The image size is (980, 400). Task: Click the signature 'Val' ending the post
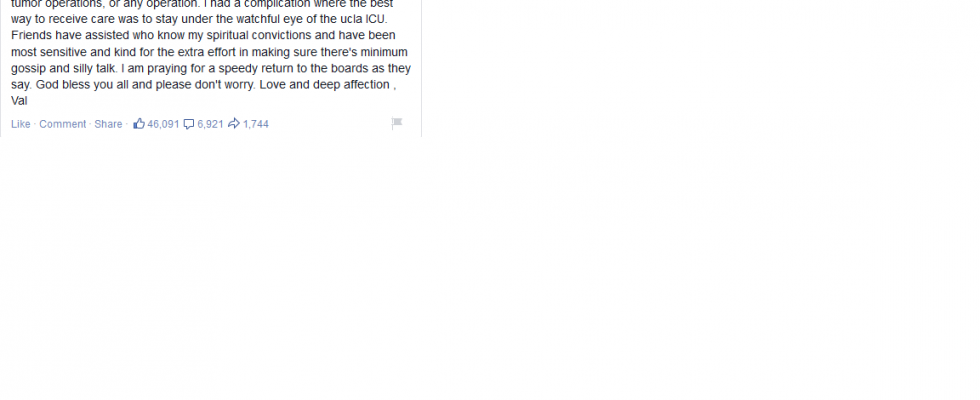[x=19, y=101]
